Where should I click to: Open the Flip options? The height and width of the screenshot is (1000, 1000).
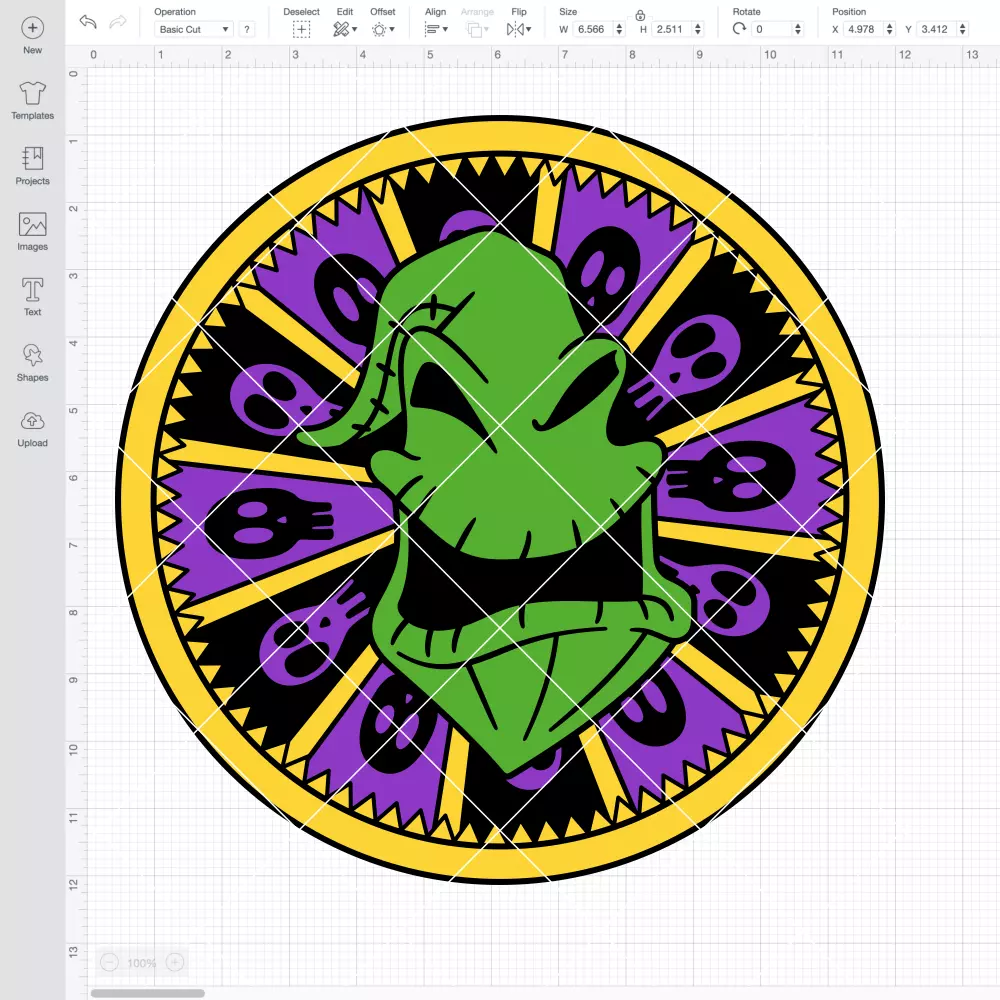[x=518, y=29]
